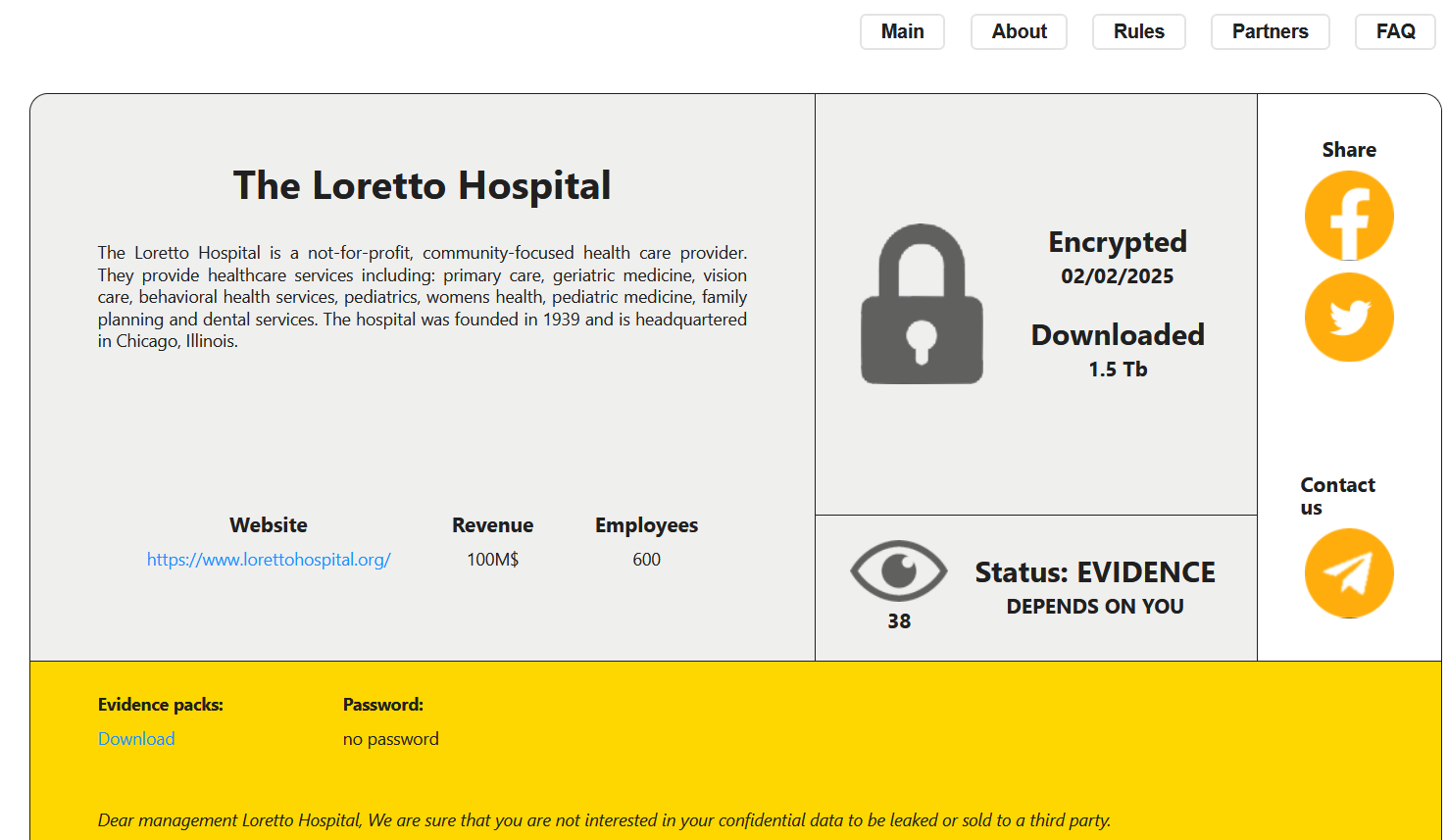Share the page via the Twitter icon
This screenshot has height=840, width=1448.
tap(1349, 318)
